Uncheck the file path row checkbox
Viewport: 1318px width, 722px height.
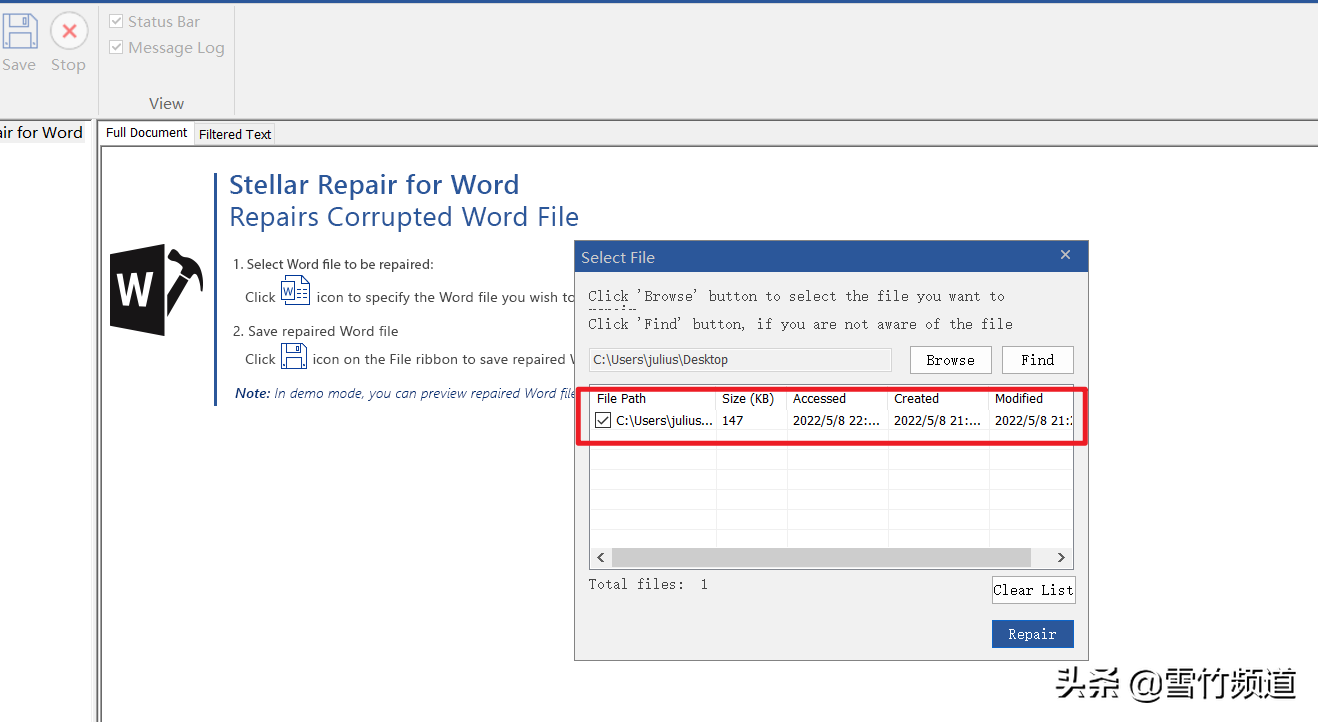603,421
